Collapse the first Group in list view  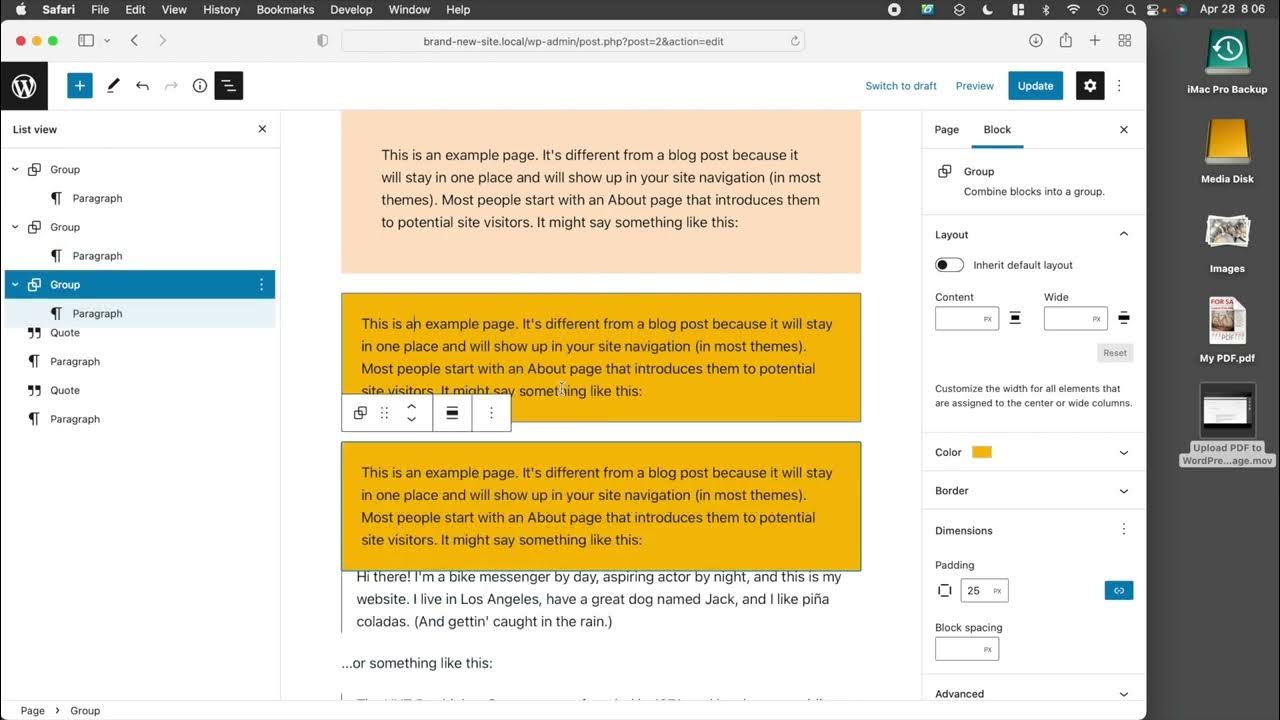15,170
